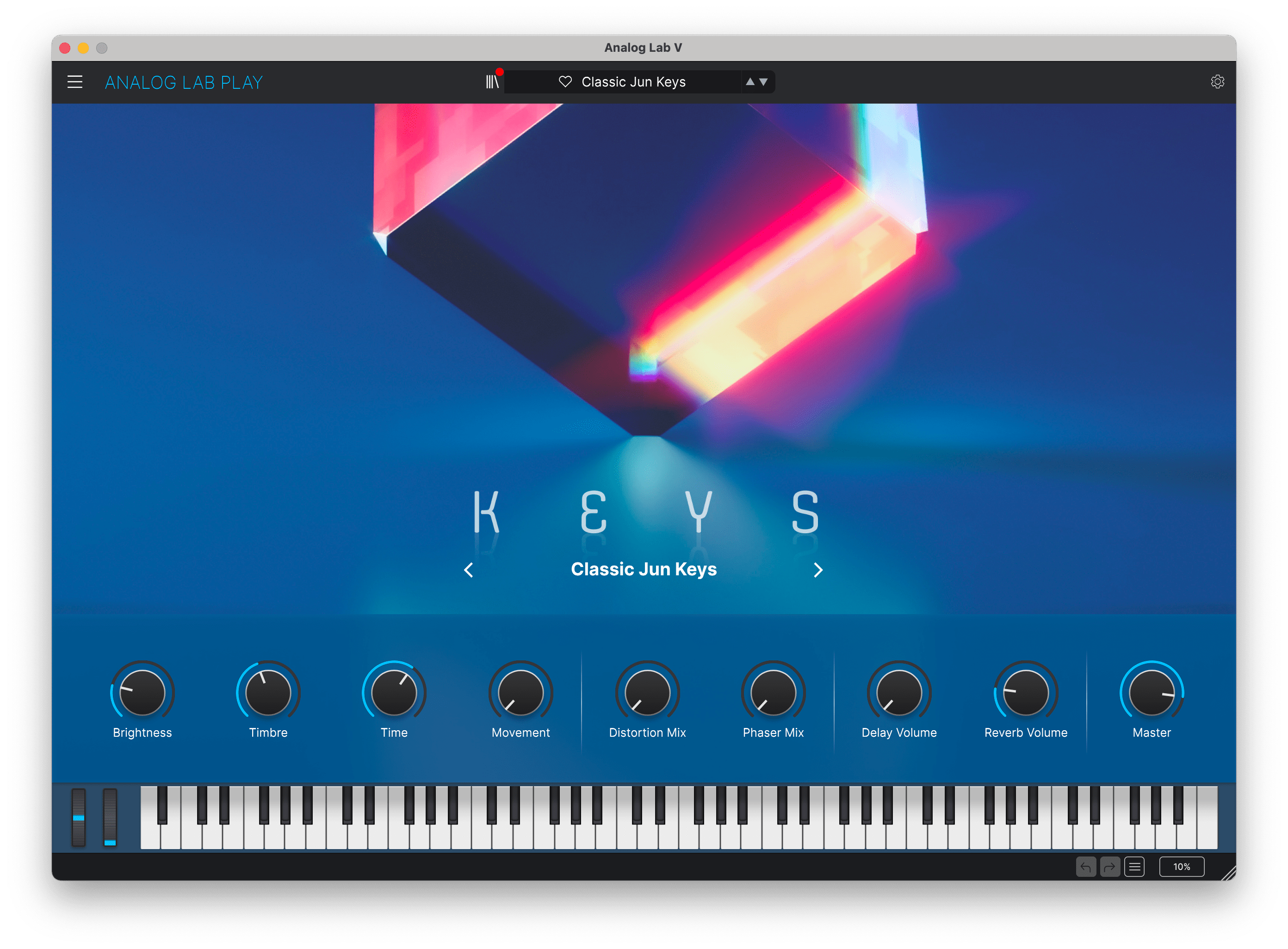Screen dimensions: 1288x949
Task: Click the Brightness label
Action: click(142, 733)
